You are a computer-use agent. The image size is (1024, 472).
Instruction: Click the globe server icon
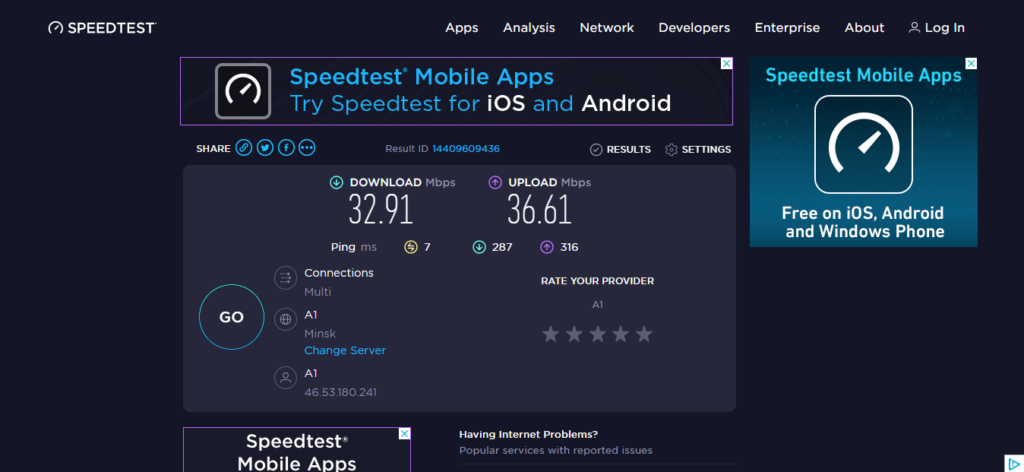pos(286,319)
